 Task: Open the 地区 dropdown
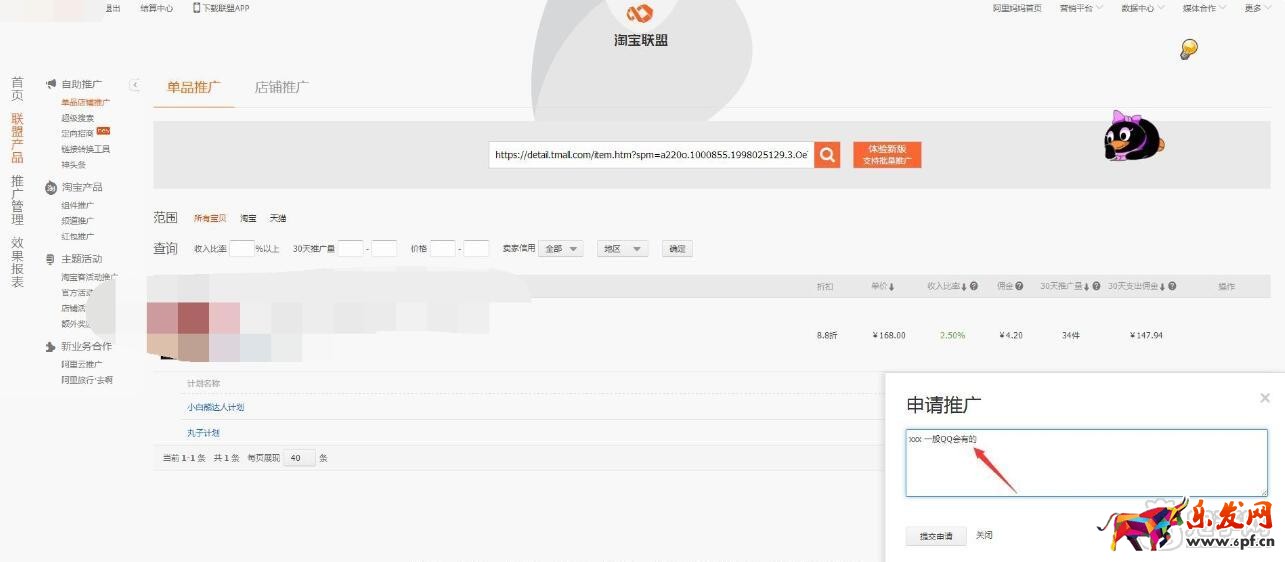click(x=622, y=249)
